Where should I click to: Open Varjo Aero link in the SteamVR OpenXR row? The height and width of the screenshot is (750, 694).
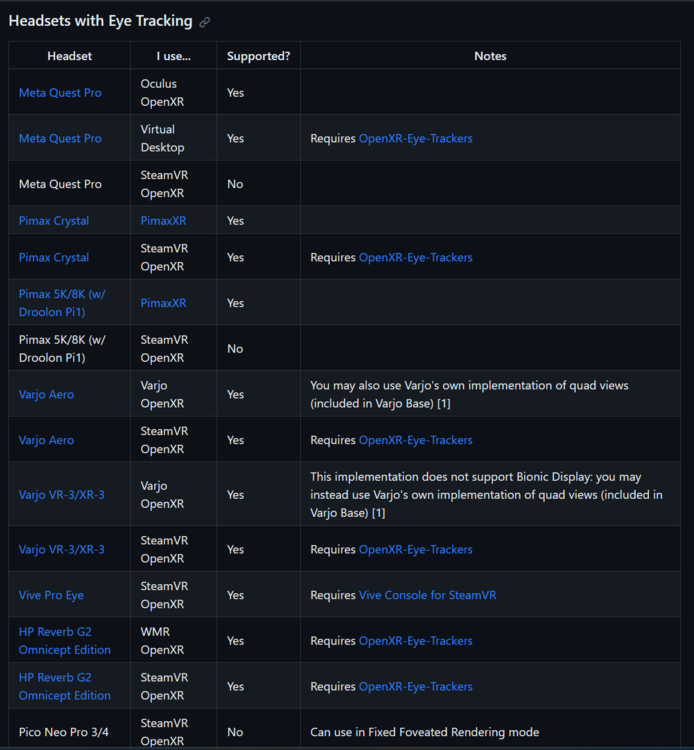tap(46, 440)
